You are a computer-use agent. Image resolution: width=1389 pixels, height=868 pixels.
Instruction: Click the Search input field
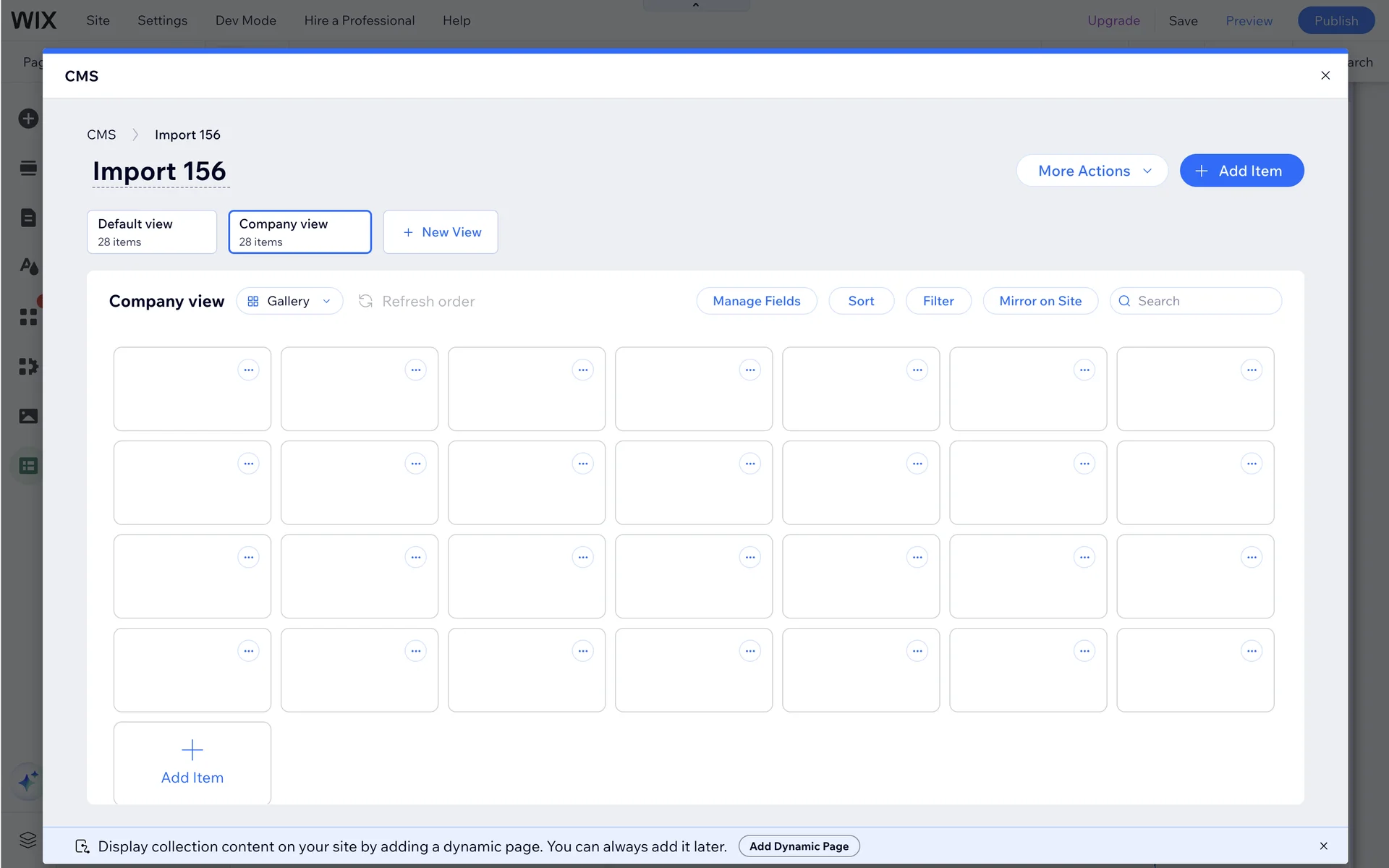(1205, 301)
